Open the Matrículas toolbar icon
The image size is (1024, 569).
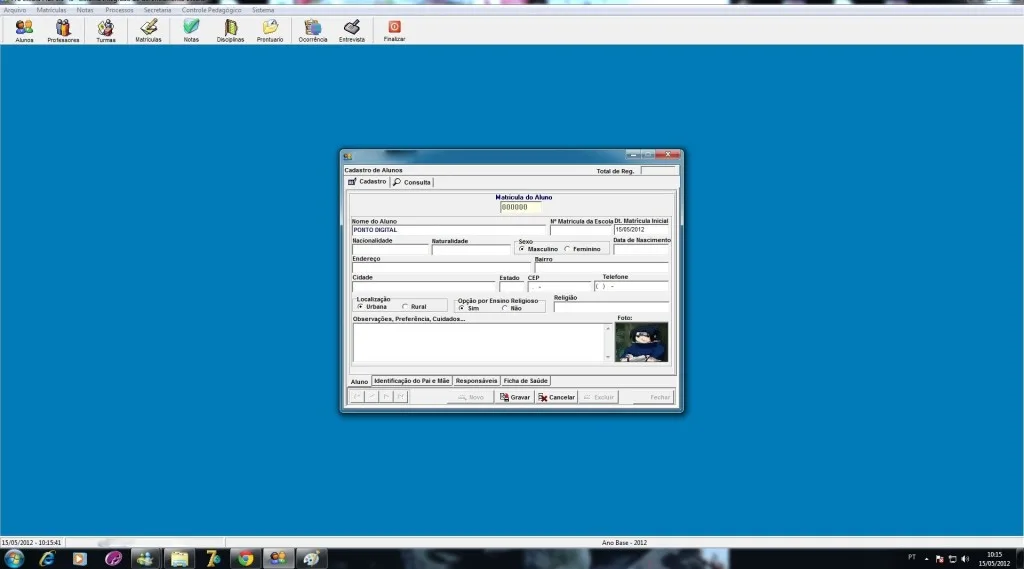coord(148,30)
